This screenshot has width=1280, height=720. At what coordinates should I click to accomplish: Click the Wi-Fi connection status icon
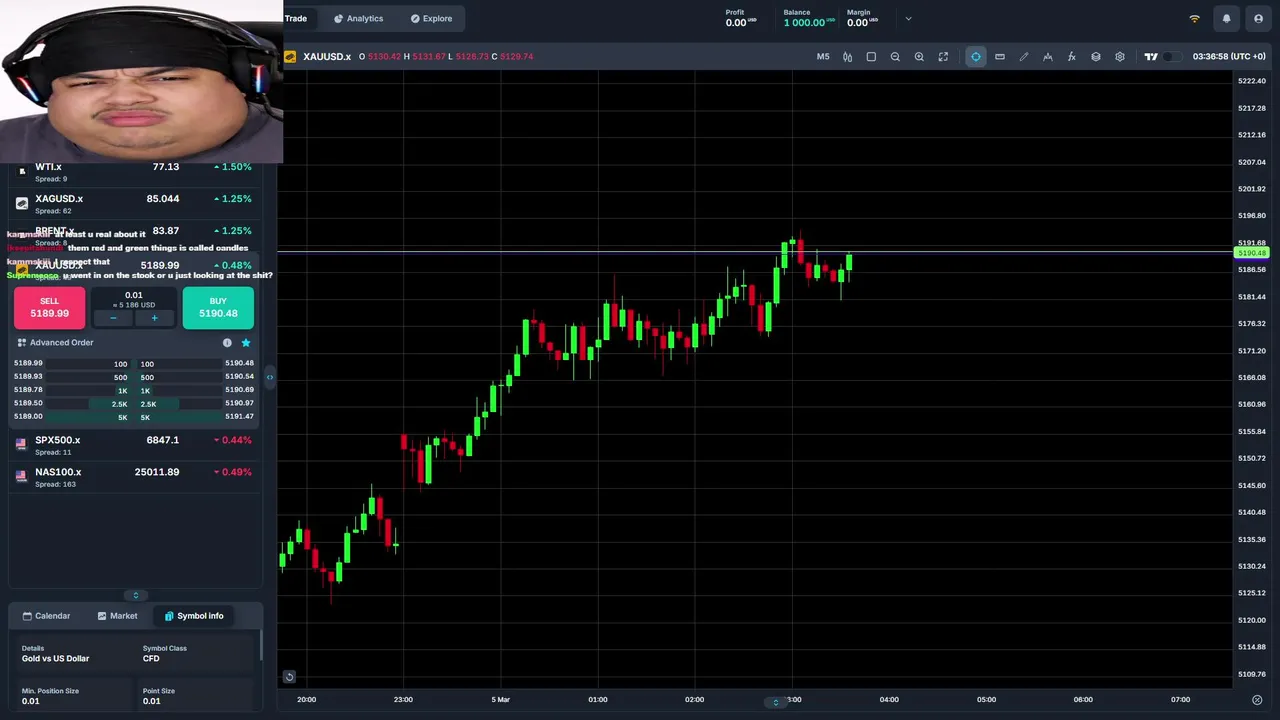(x=1194, y=19)
